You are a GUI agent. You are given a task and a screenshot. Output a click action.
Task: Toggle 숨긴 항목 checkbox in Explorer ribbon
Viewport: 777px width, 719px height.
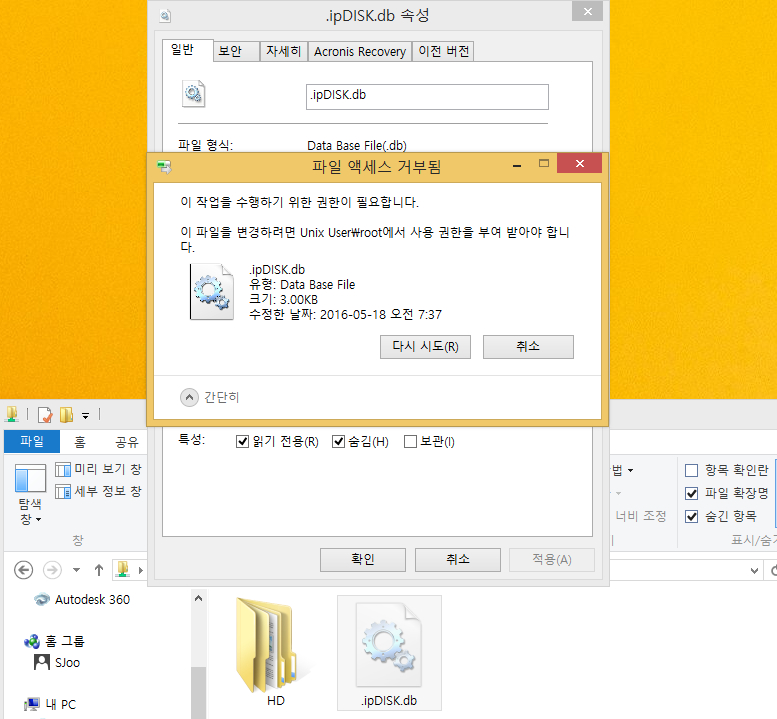(692, 516)
